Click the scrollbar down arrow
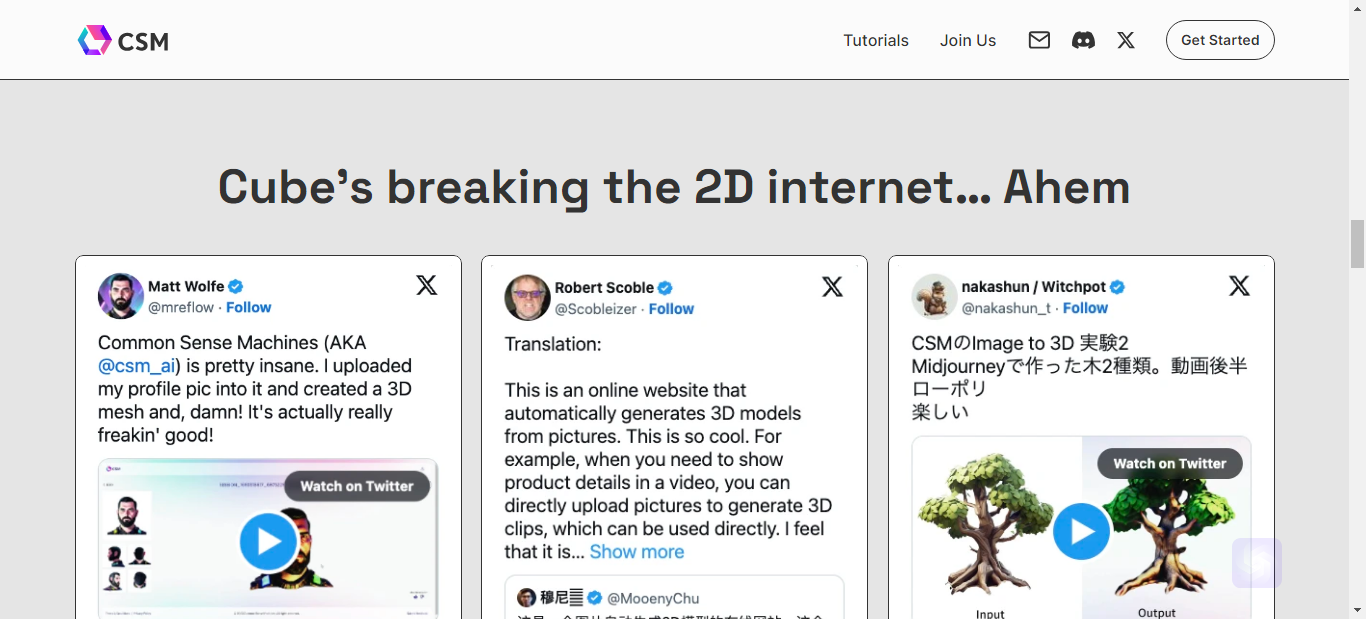1366x619 pixels. pyautogui.click(x=1357, y=609)
